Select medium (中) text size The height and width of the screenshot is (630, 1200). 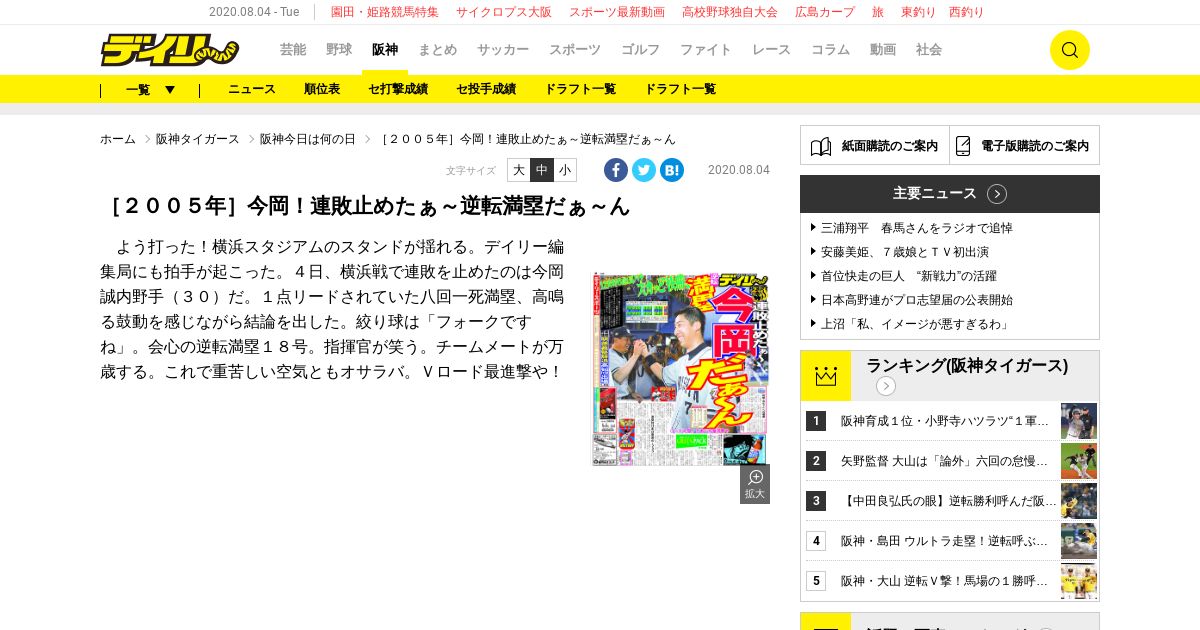click(x=542, y=170)
